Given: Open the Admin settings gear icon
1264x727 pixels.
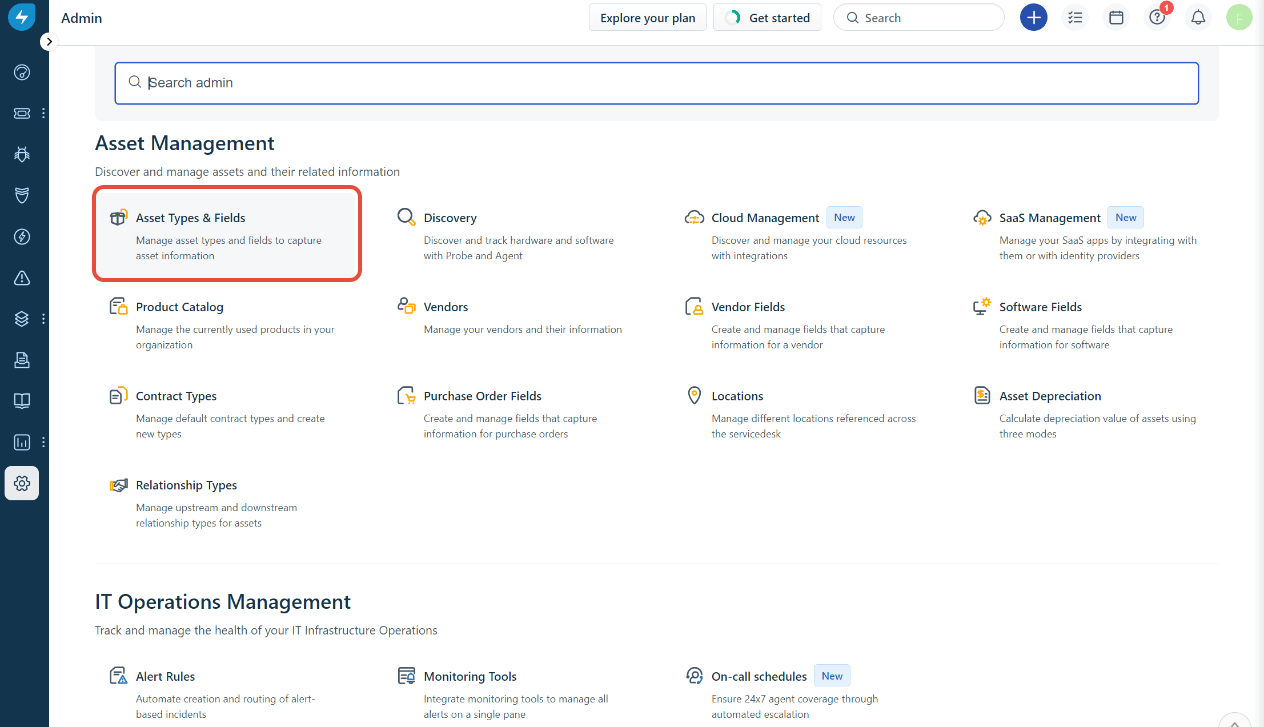Looking at the screenshot, I should pos(22,483).
